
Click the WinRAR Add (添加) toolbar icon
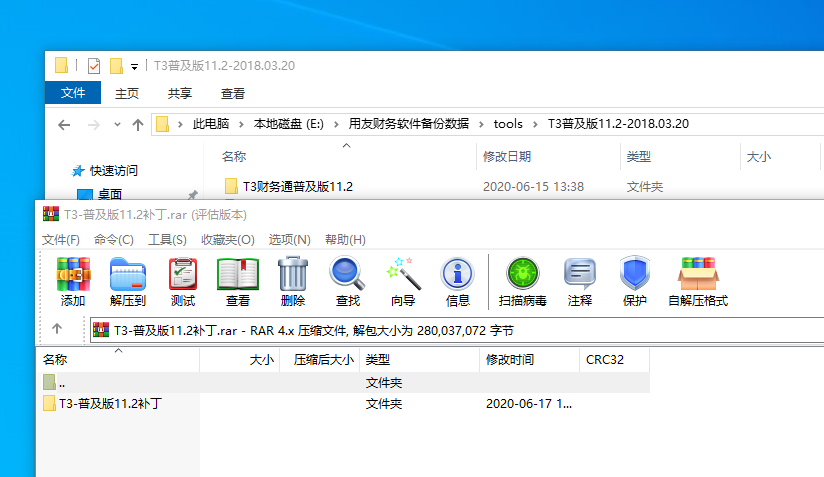point(73,274)
